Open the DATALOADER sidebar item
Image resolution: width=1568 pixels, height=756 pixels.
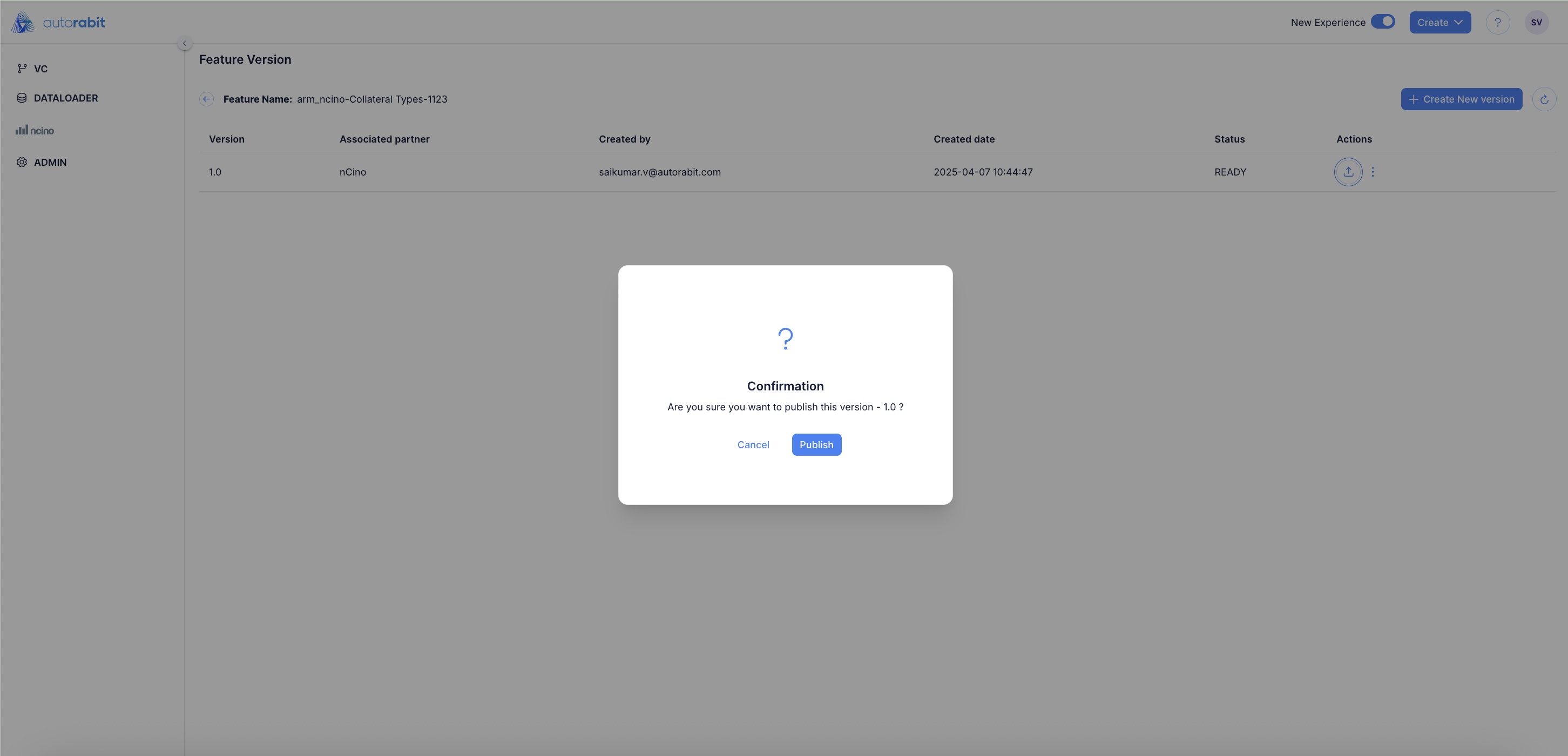(x=66, y=98)
